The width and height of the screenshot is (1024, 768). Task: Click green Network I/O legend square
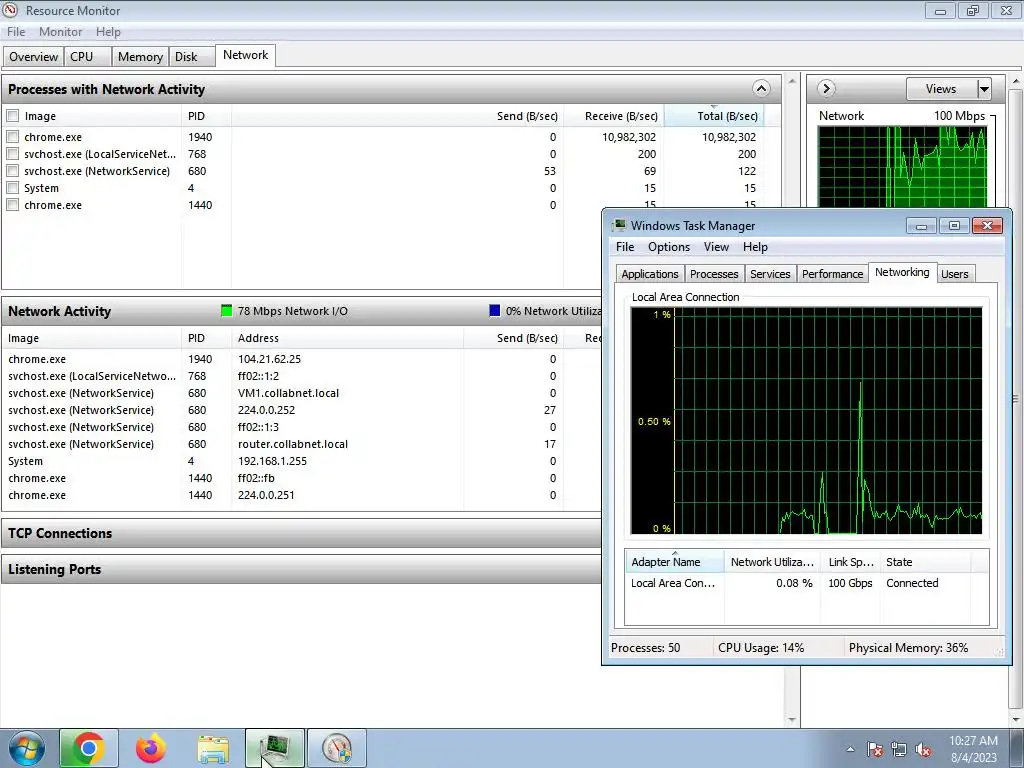(226, 311)
